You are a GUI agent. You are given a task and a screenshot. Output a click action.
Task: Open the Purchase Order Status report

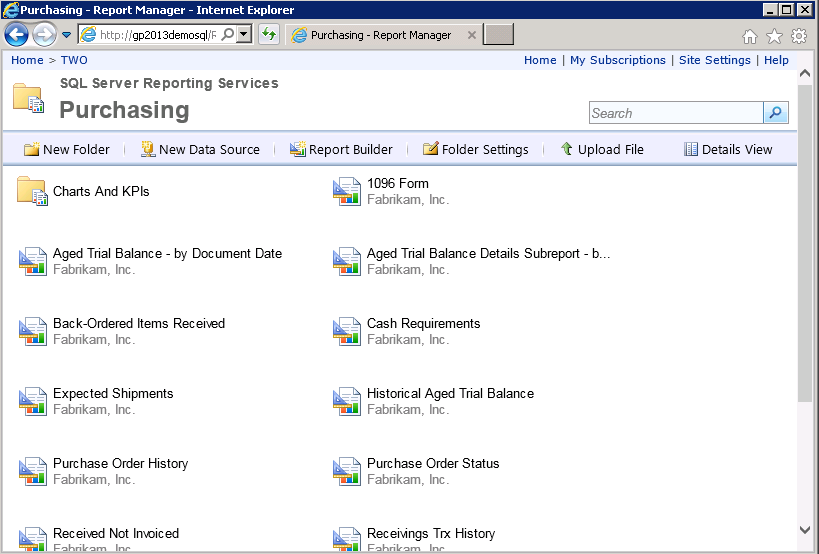432,463
